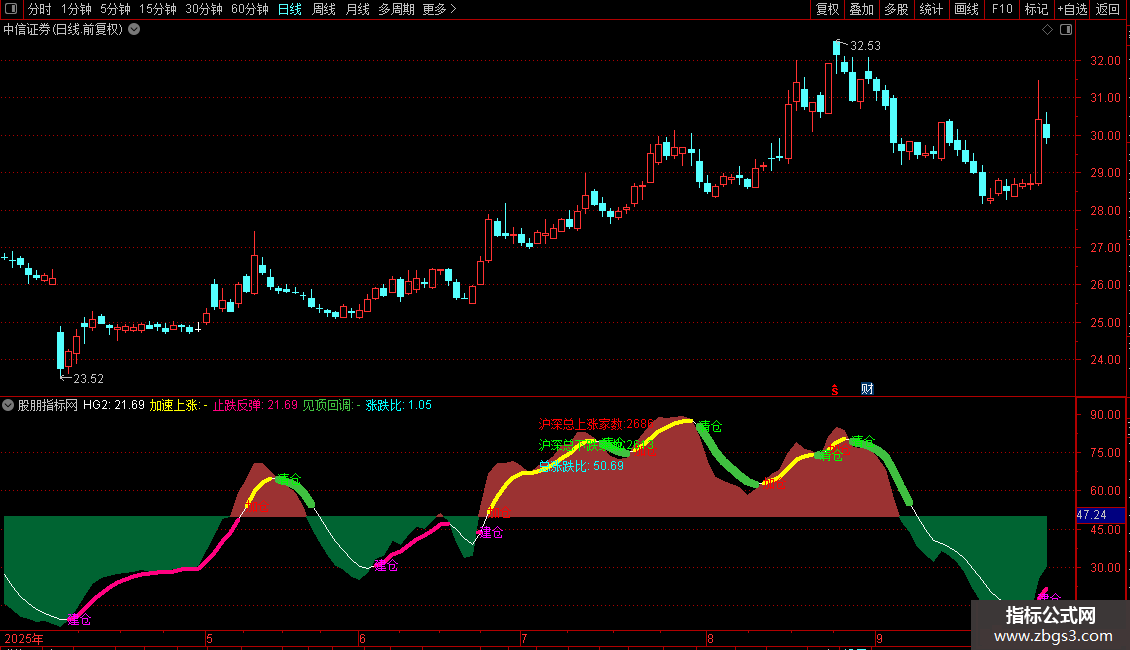Select the 60分钟 period tab
1130x650 pixels.
click(250, 9)
